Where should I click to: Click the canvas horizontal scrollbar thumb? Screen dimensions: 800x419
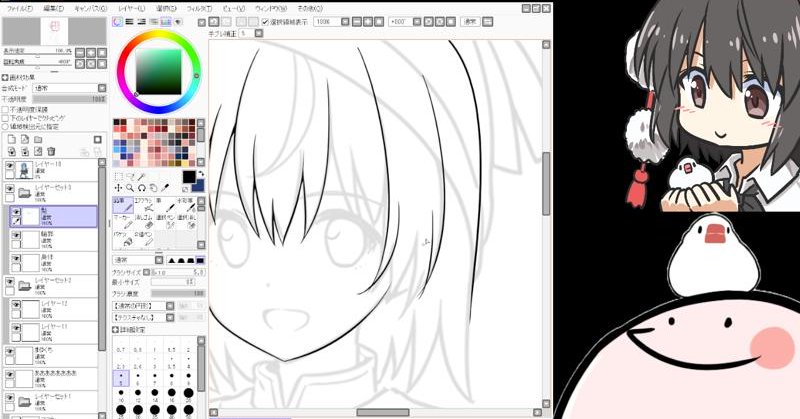(x=383, y=412)
